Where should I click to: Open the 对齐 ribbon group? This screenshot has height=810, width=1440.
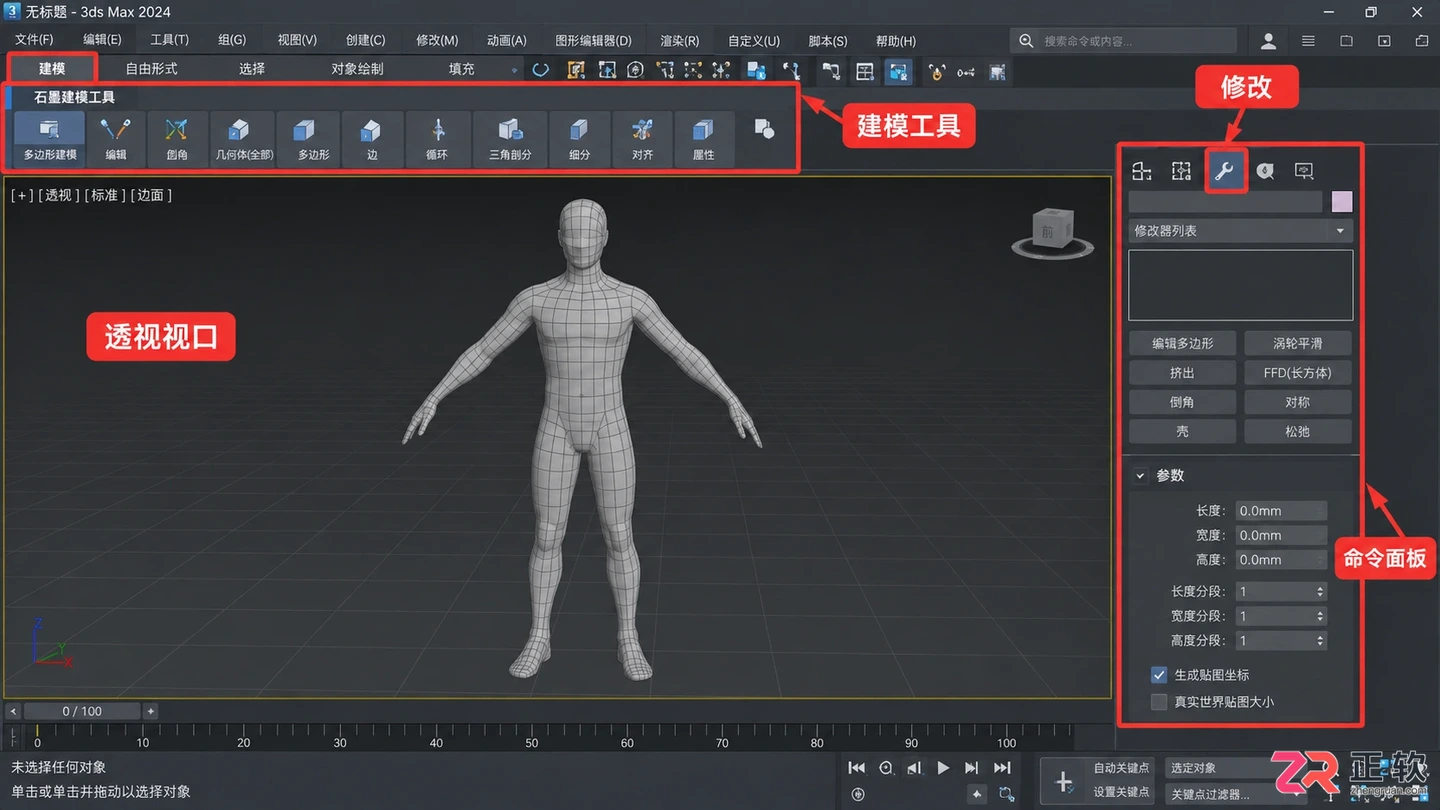[x=643, y=138]
